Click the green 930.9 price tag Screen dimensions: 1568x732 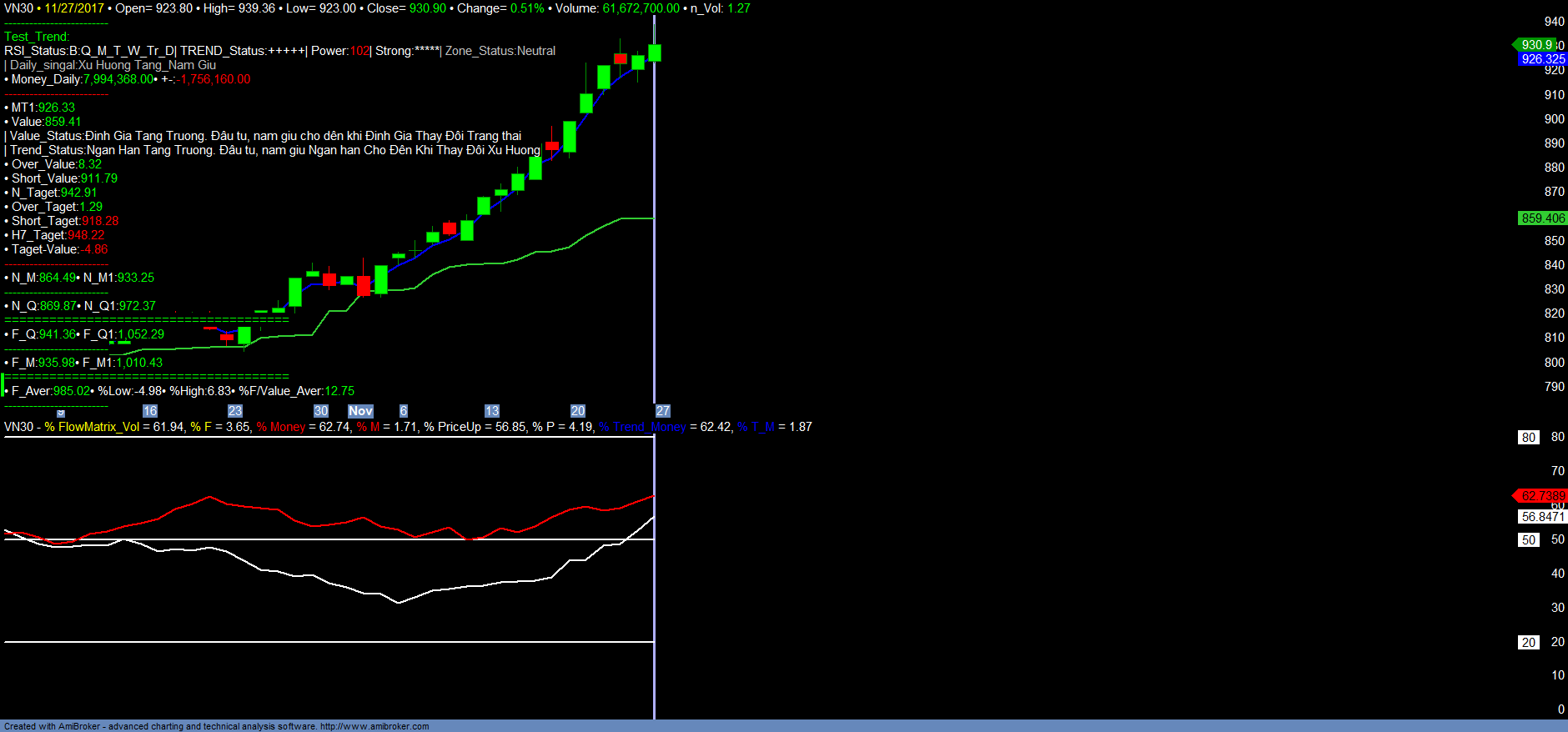1535,45
